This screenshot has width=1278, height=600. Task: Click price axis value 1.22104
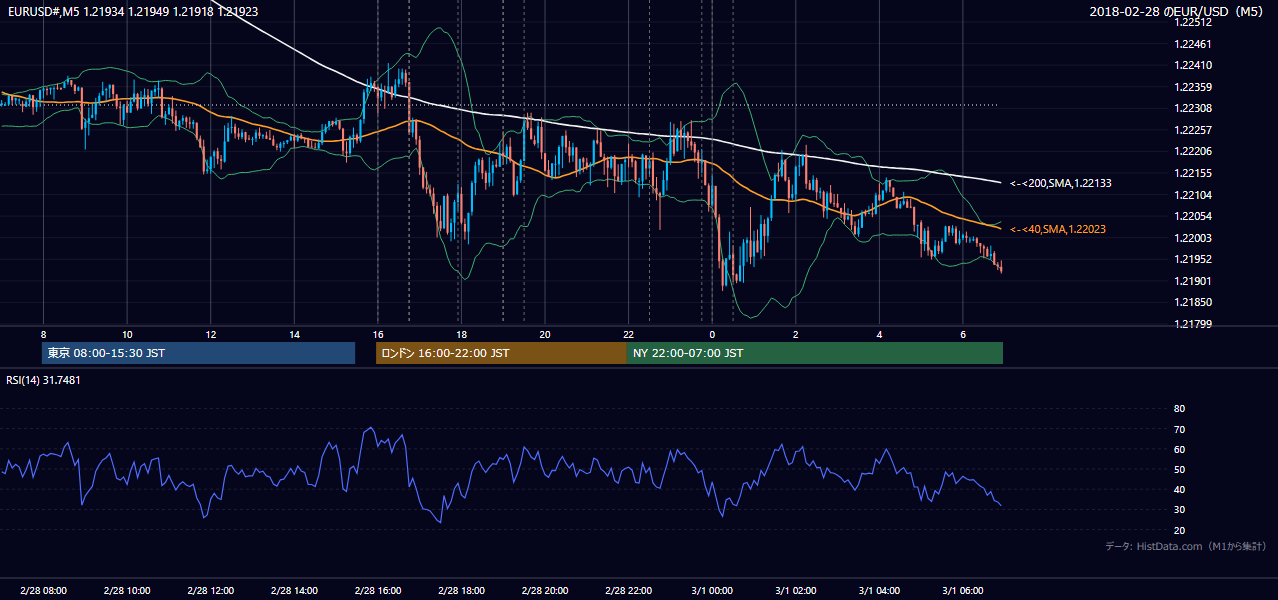tap(1192, 195)
